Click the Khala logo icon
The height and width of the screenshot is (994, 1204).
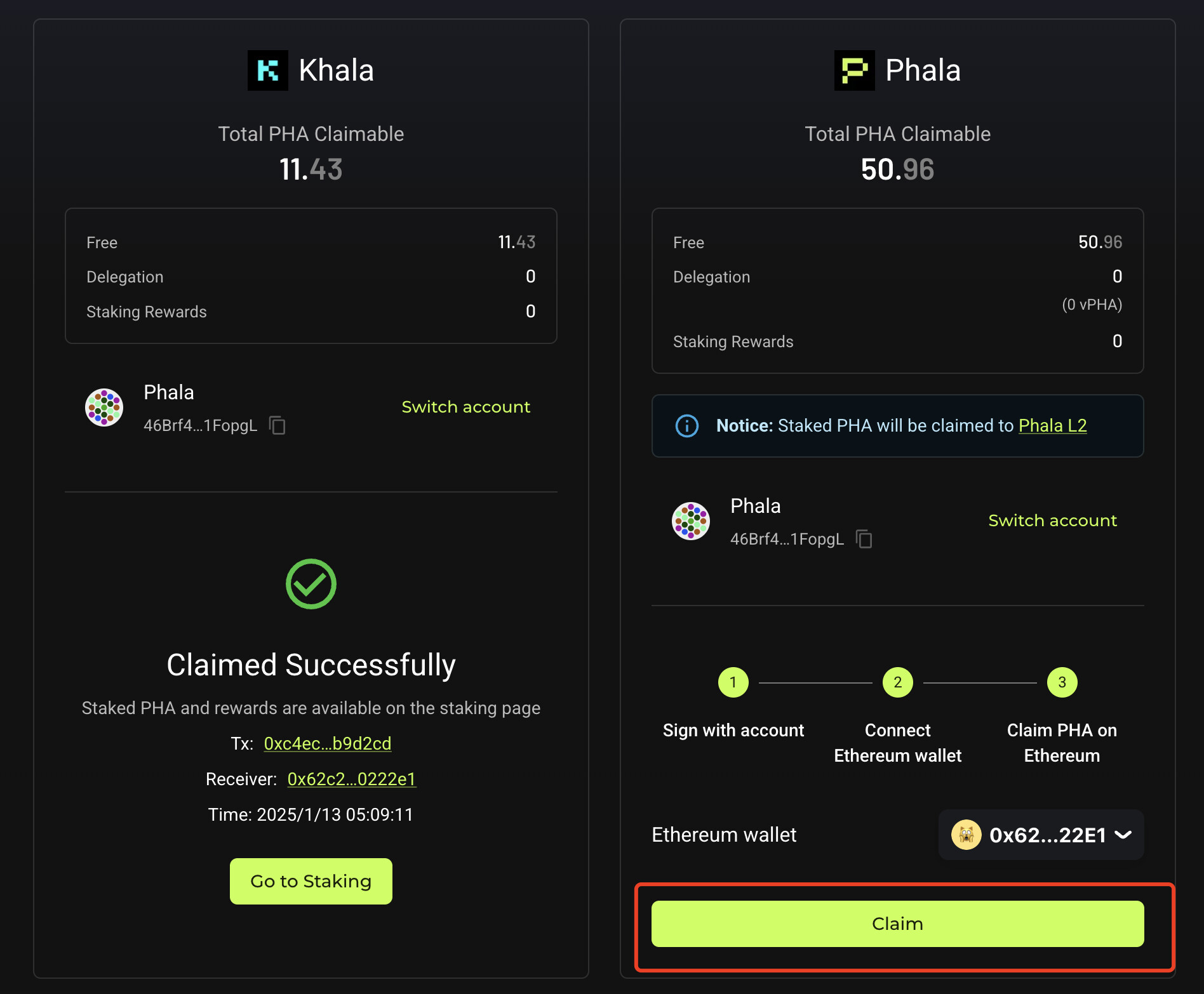[x=267, y=70]
